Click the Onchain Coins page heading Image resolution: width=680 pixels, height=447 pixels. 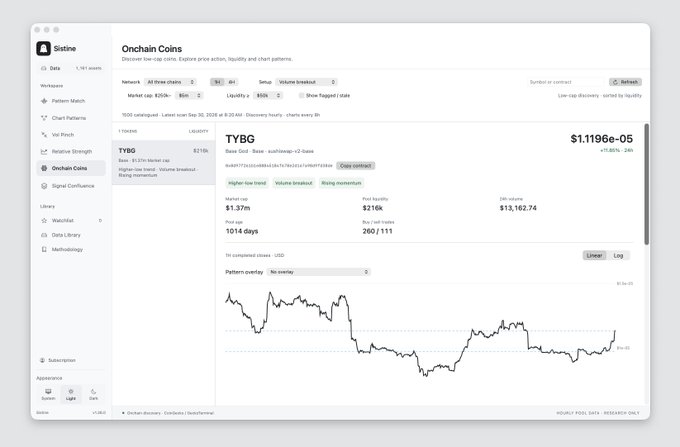click(152, 49)
